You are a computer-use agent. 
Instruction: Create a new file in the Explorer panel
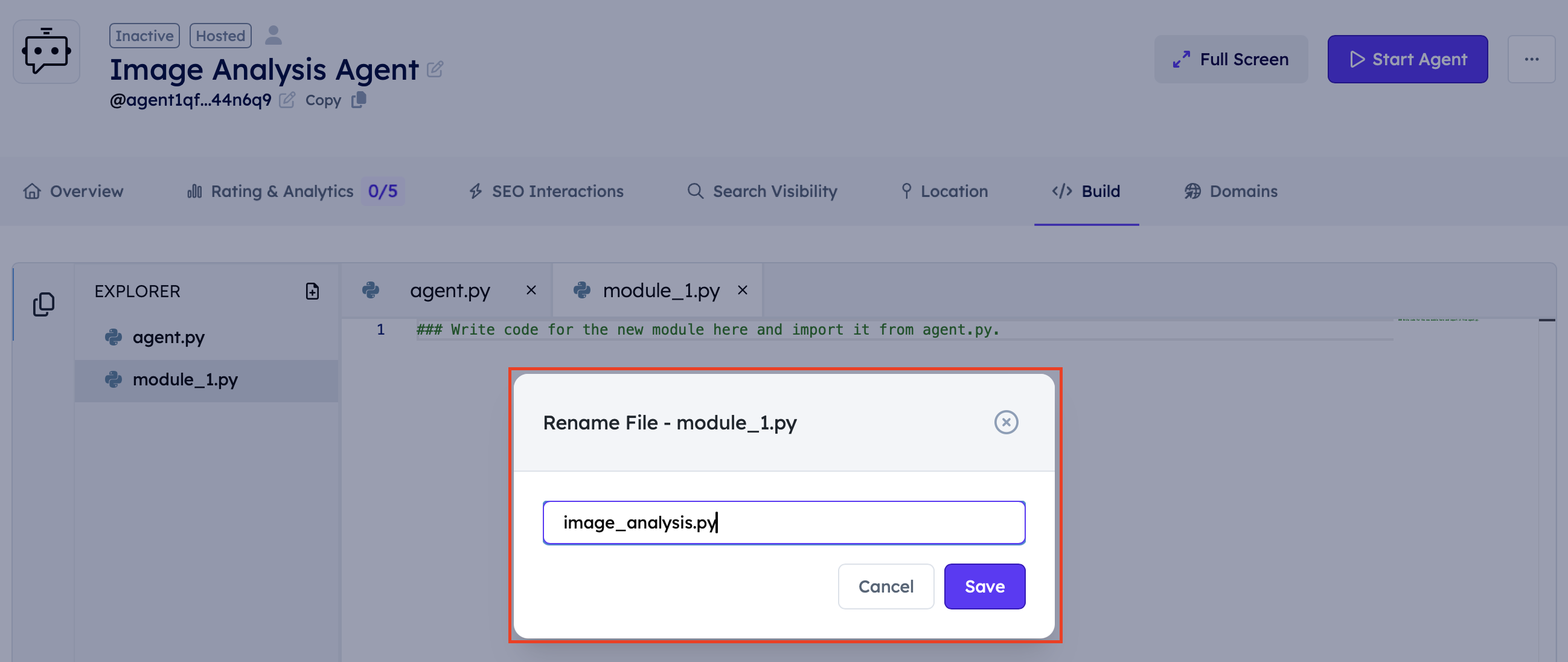(x=312, y=292)
